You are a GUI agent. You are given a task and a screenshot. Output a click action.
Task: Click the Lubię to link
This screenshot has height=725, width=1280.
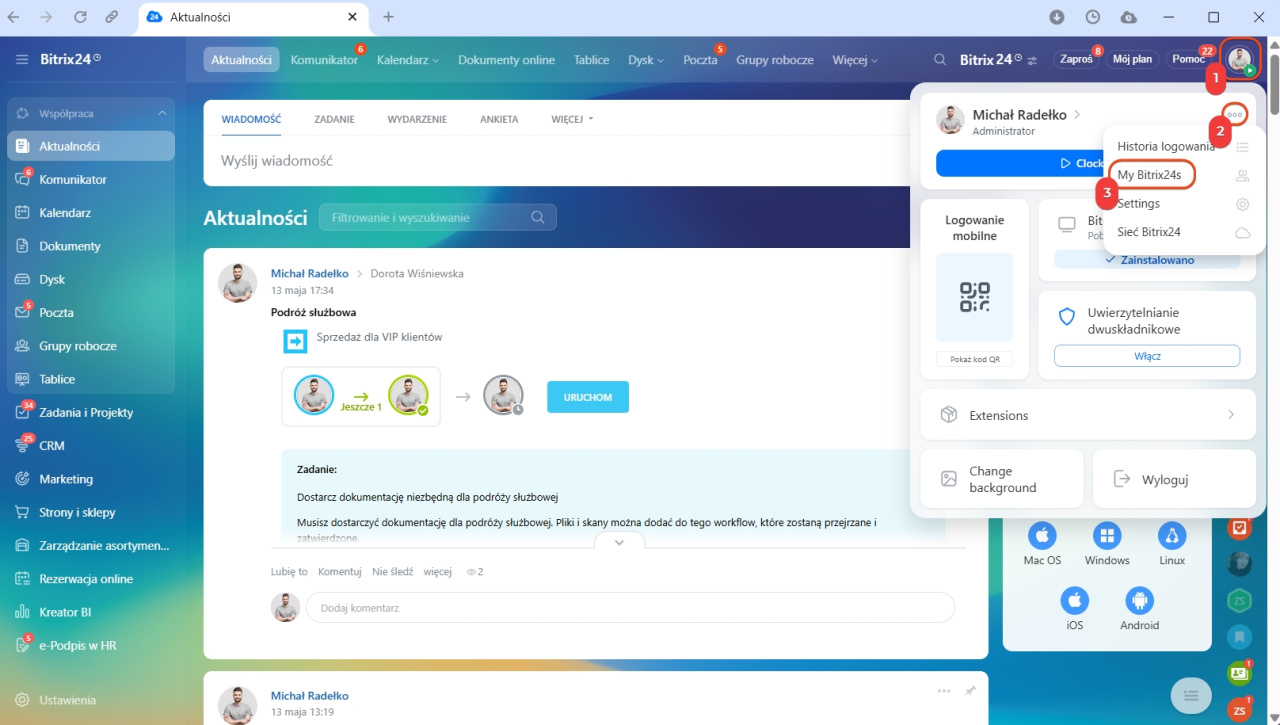289,572
